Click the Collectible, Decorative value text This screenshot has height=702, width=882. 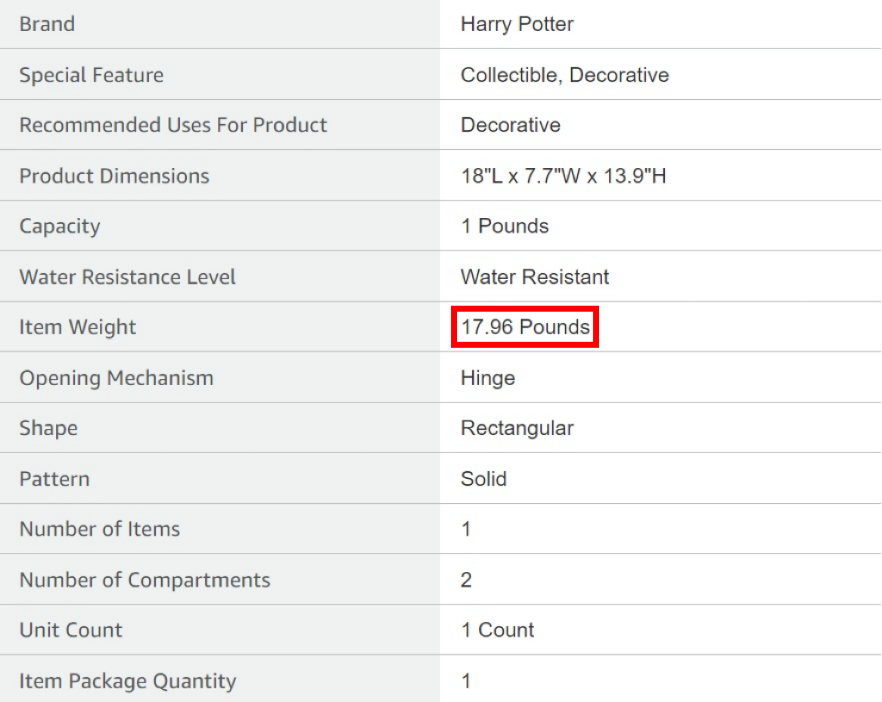(x=565, y=75)
